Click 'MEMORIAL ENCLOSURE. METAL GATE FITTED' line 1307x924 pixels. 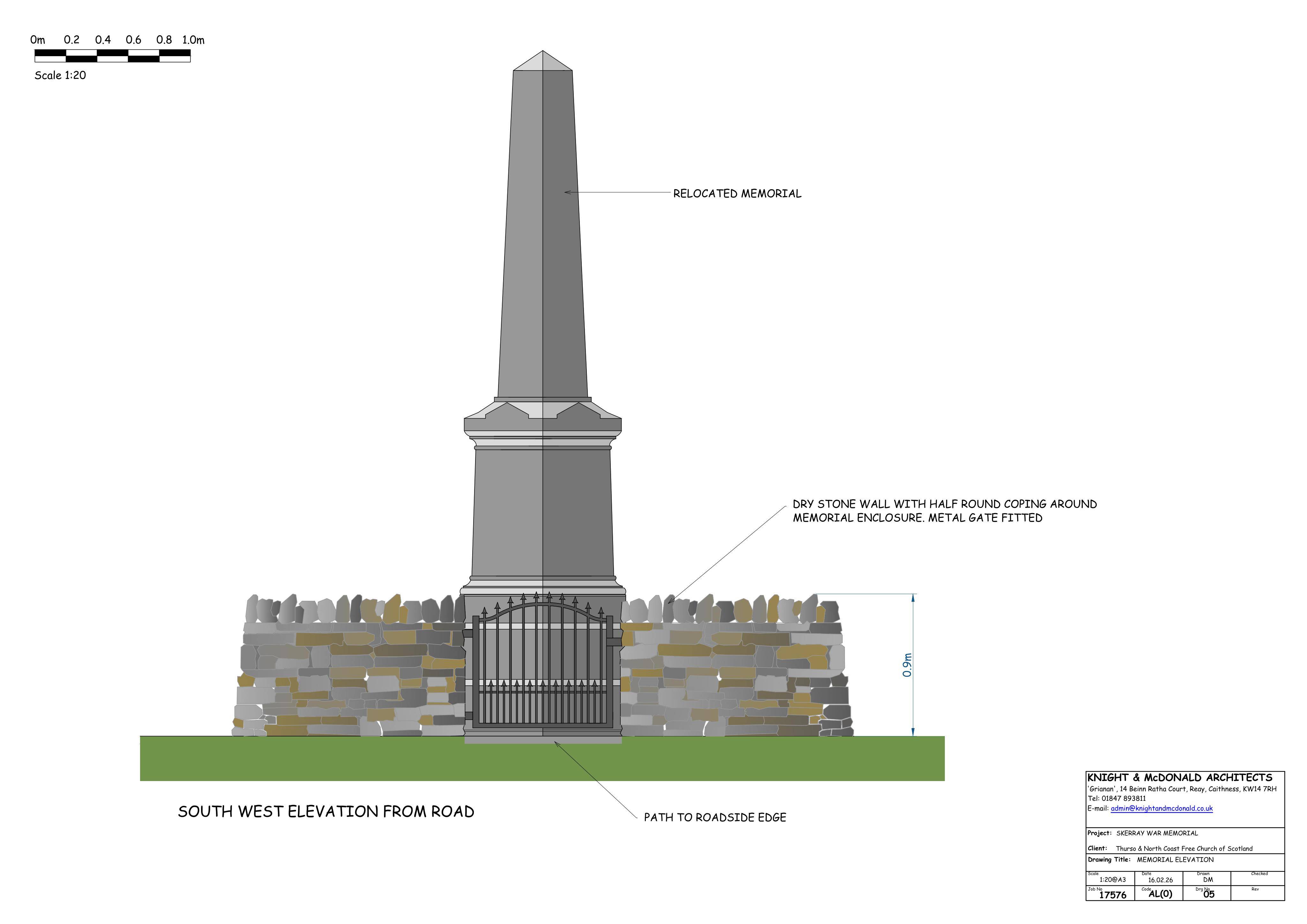(x=918, y=518)
